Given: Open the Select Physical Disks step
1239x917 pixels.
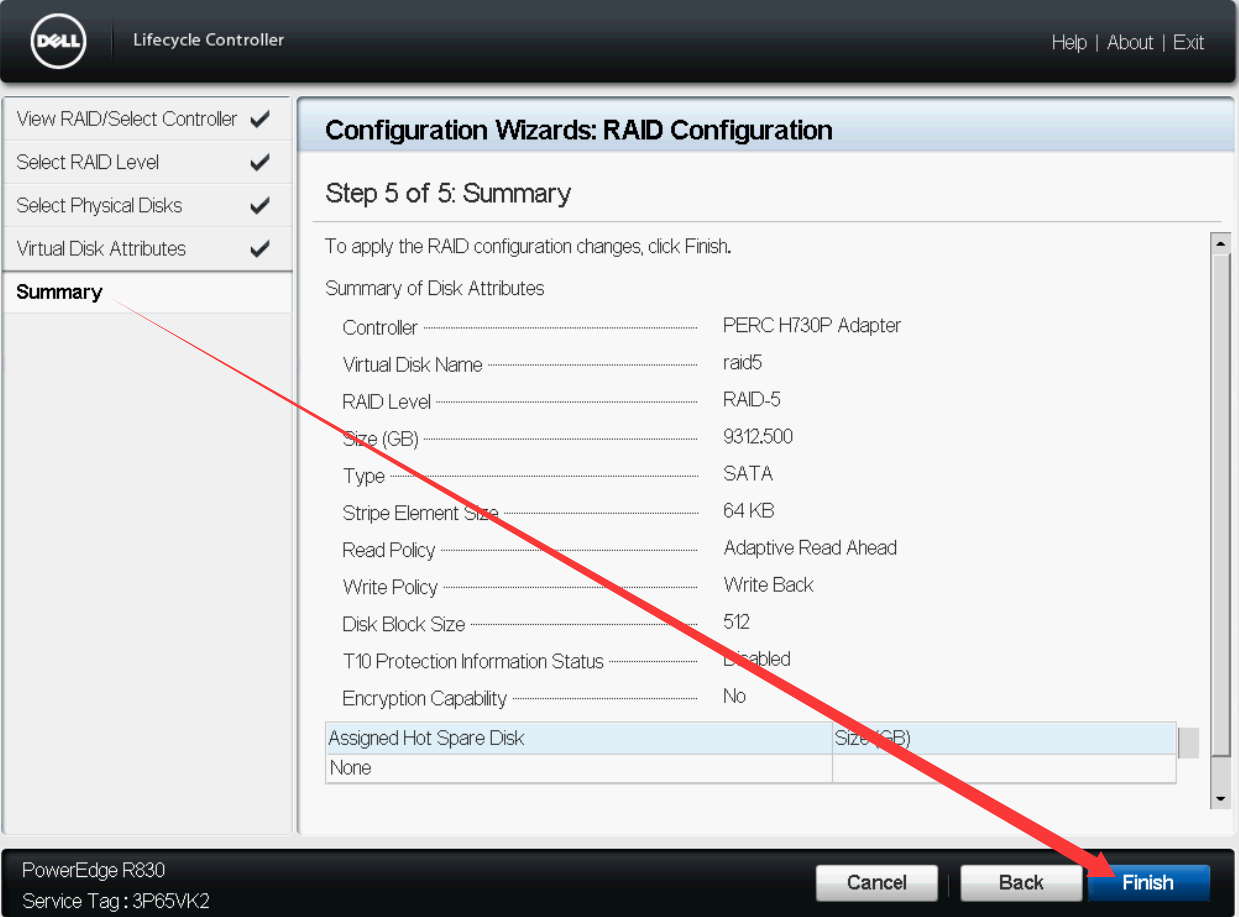Looking at the screenshot, I should pos(99,206).
